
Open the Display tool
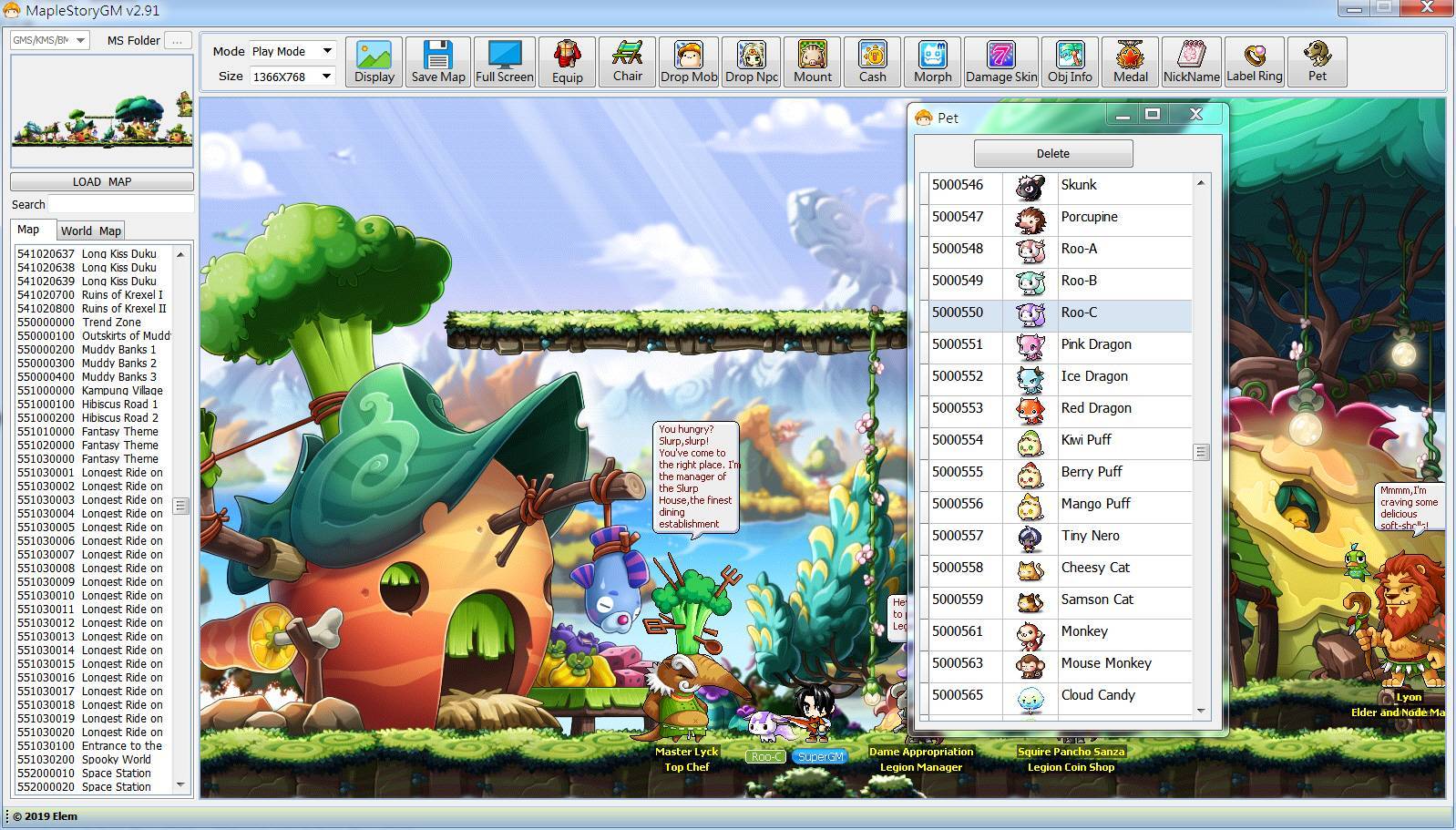(374, 62)
